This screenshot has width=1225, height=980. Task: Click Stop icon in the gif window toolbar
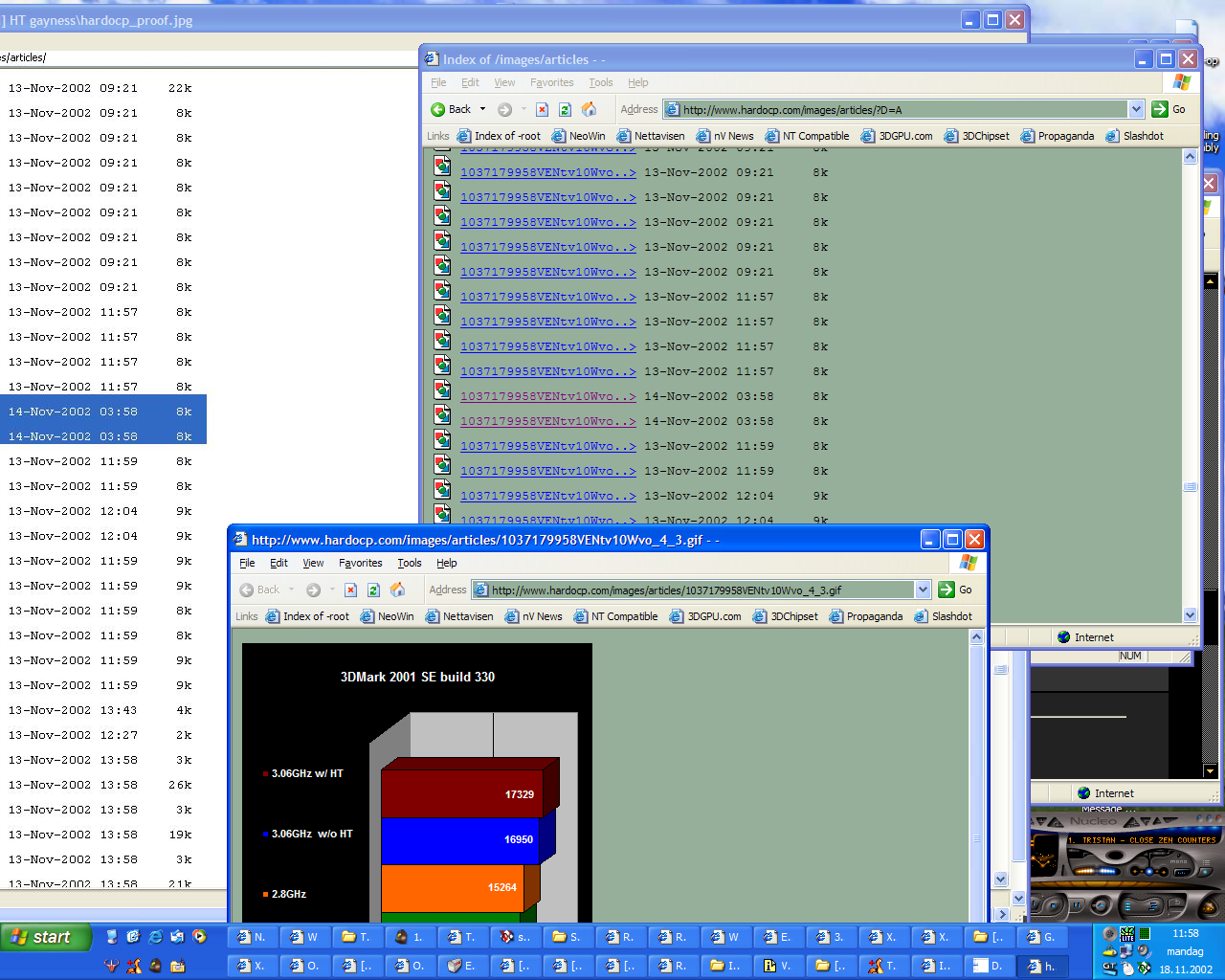tap(350, 590)
